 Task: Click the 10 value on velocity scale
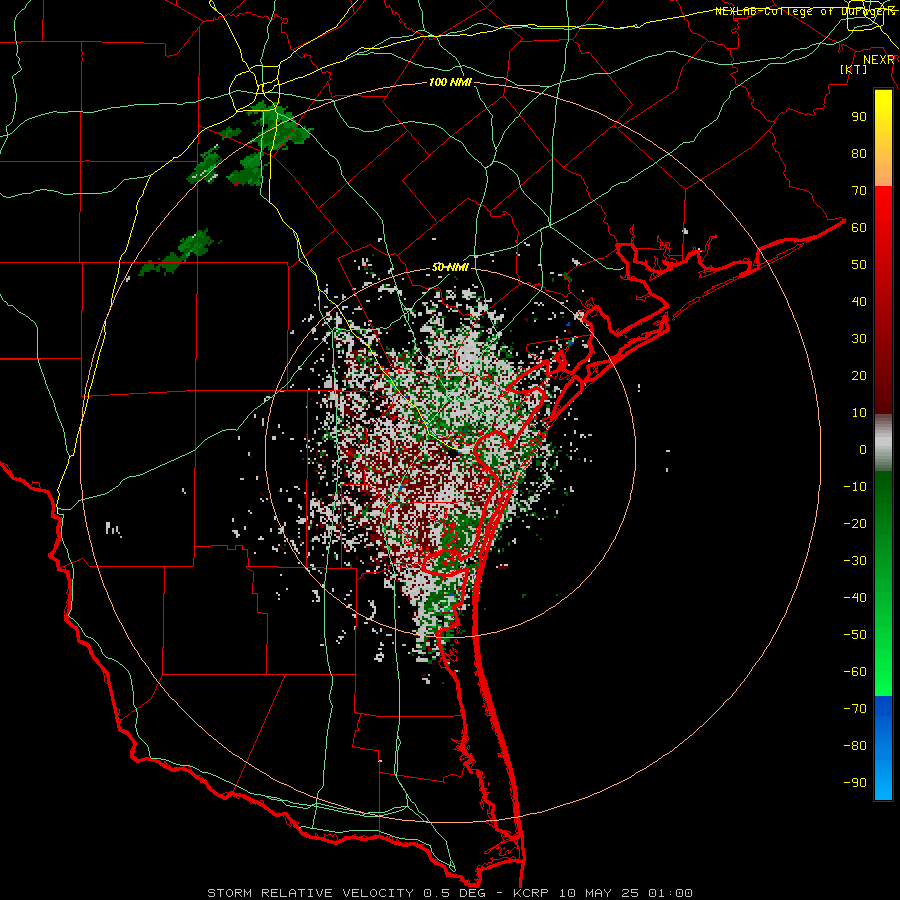[x=859, y=413]
